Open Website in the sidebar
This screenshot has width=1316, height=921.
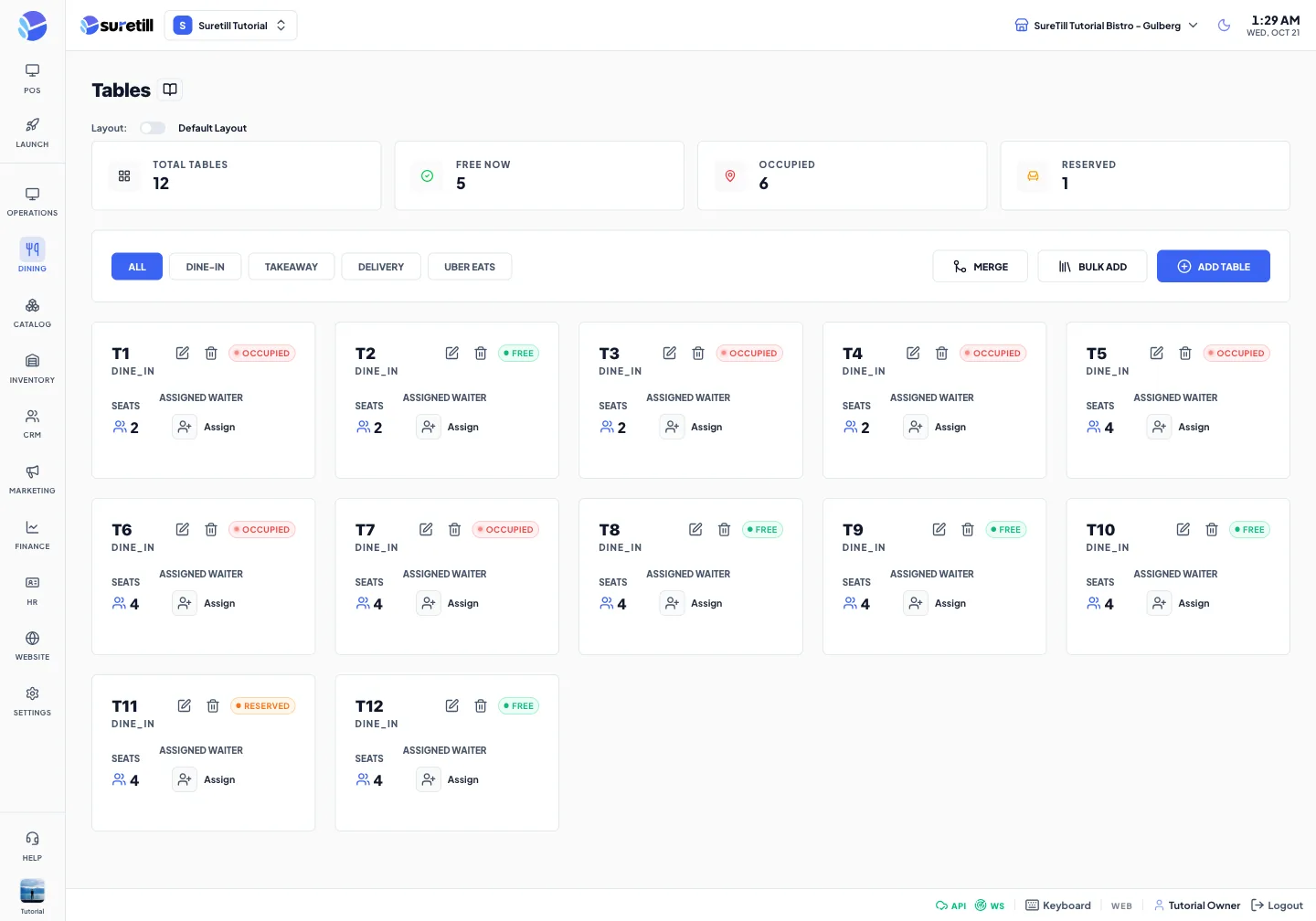32,646
